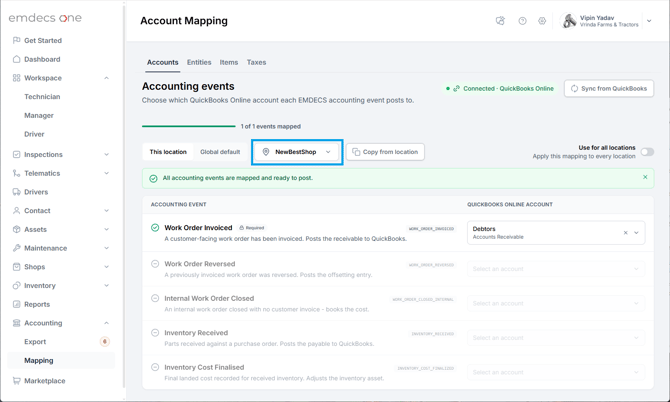Expand the Contact section chevron
This screenshot has height=402, width=670.
pyautogui.click(x=106, y=211)
